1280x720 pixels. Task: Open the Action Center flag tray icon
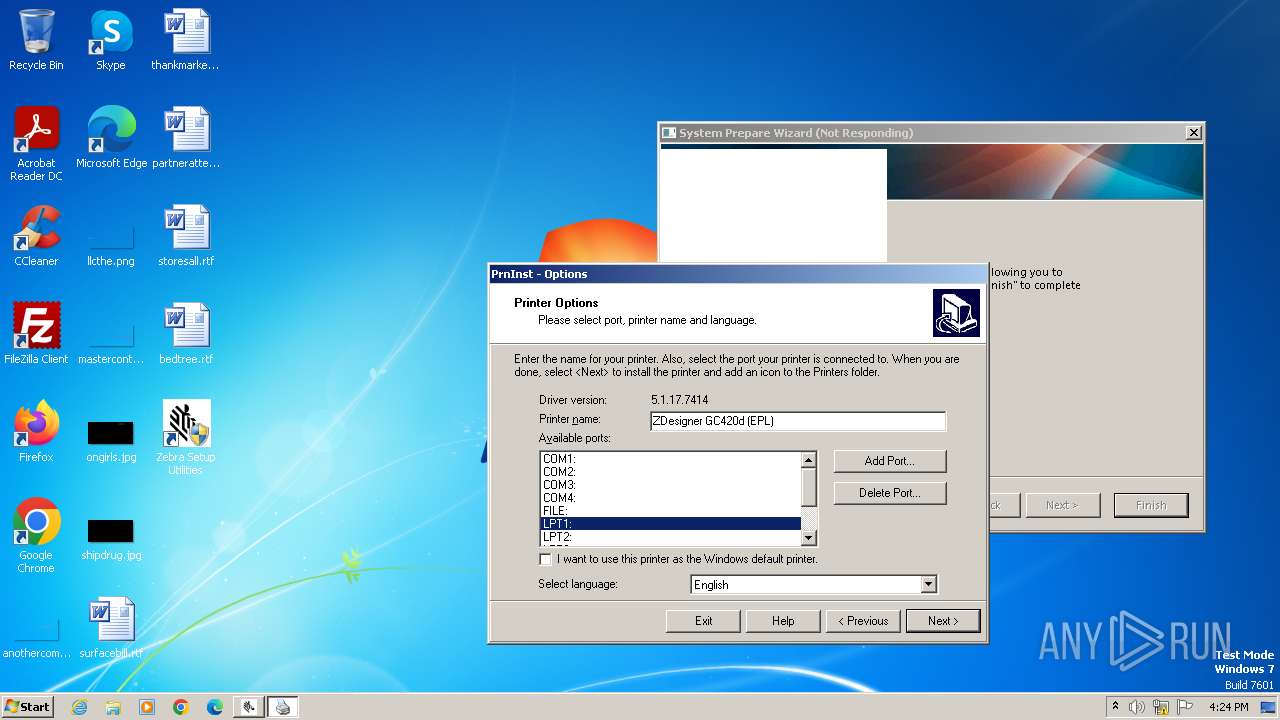tap(1185, 707)
